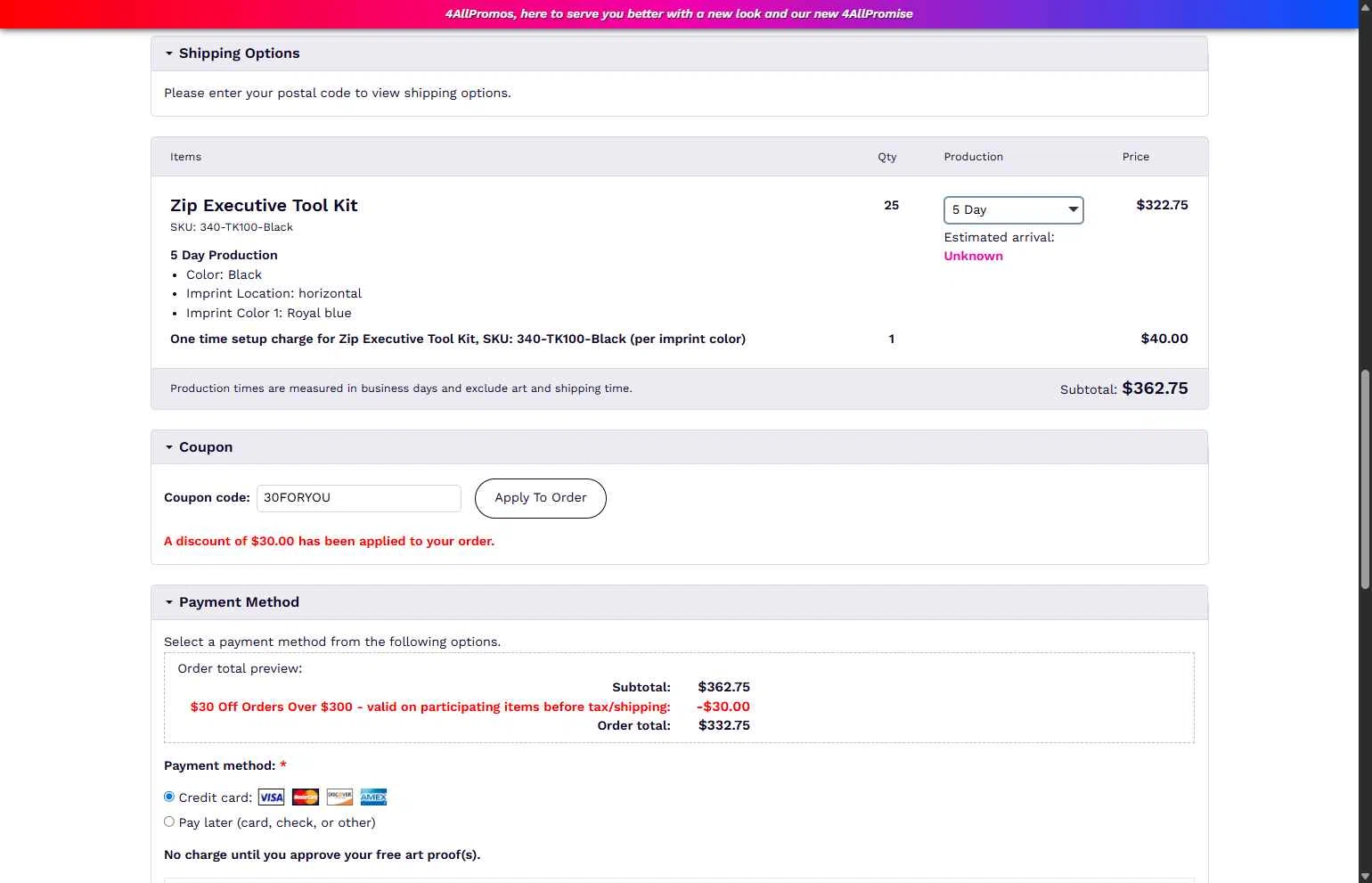Select the Credit card radio button
This screenshot has height=883, width=1372.
(169, 797)
